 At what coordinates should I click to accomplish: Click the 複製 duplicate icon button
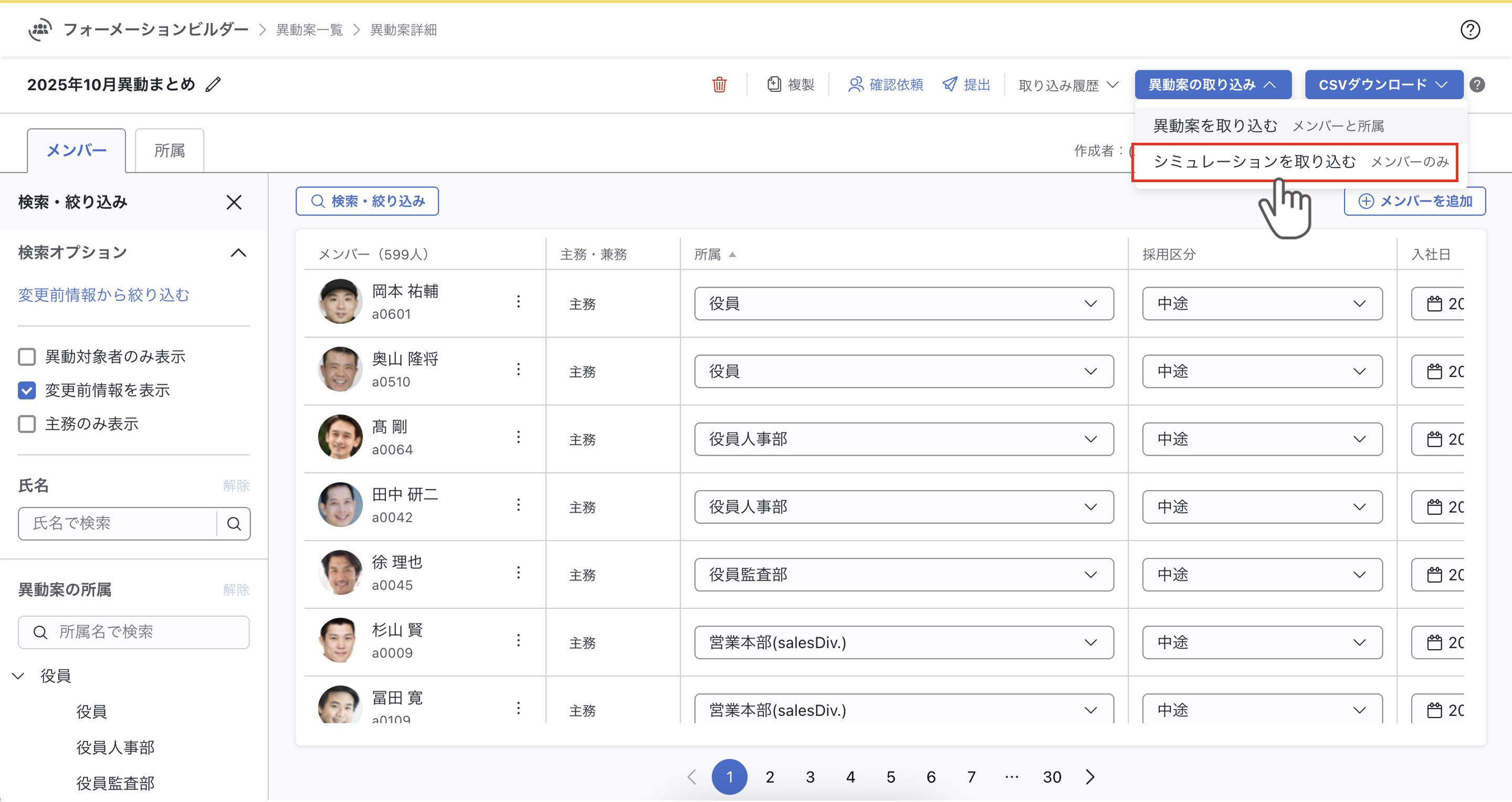(791, 85)
